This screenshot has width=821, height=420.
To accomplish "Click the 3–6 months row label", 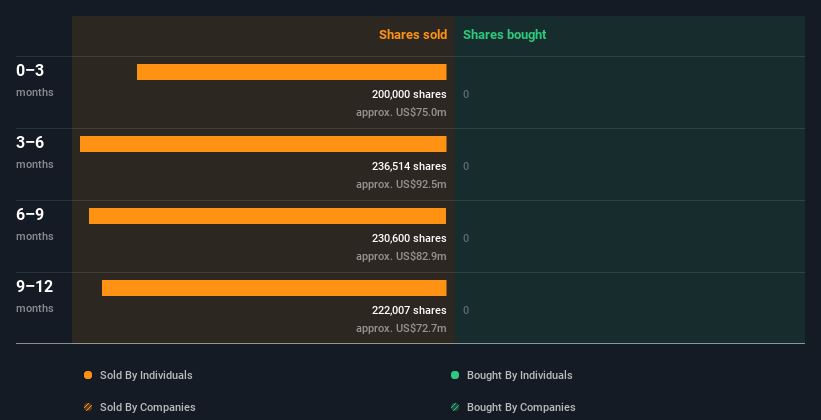I will click(35, 152).
